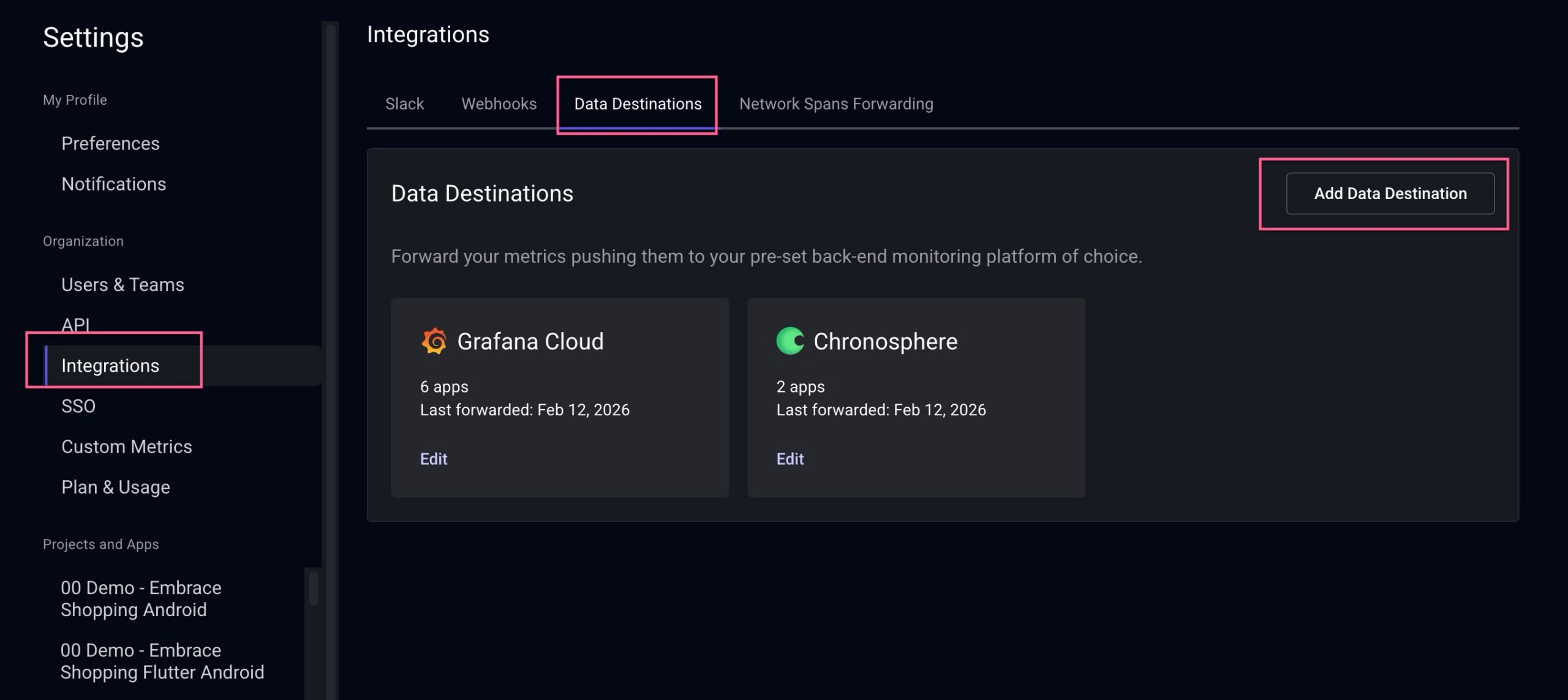1568x700 pixels.
Task: Click the Chronosphere integration icon
Action: (790, 341)
